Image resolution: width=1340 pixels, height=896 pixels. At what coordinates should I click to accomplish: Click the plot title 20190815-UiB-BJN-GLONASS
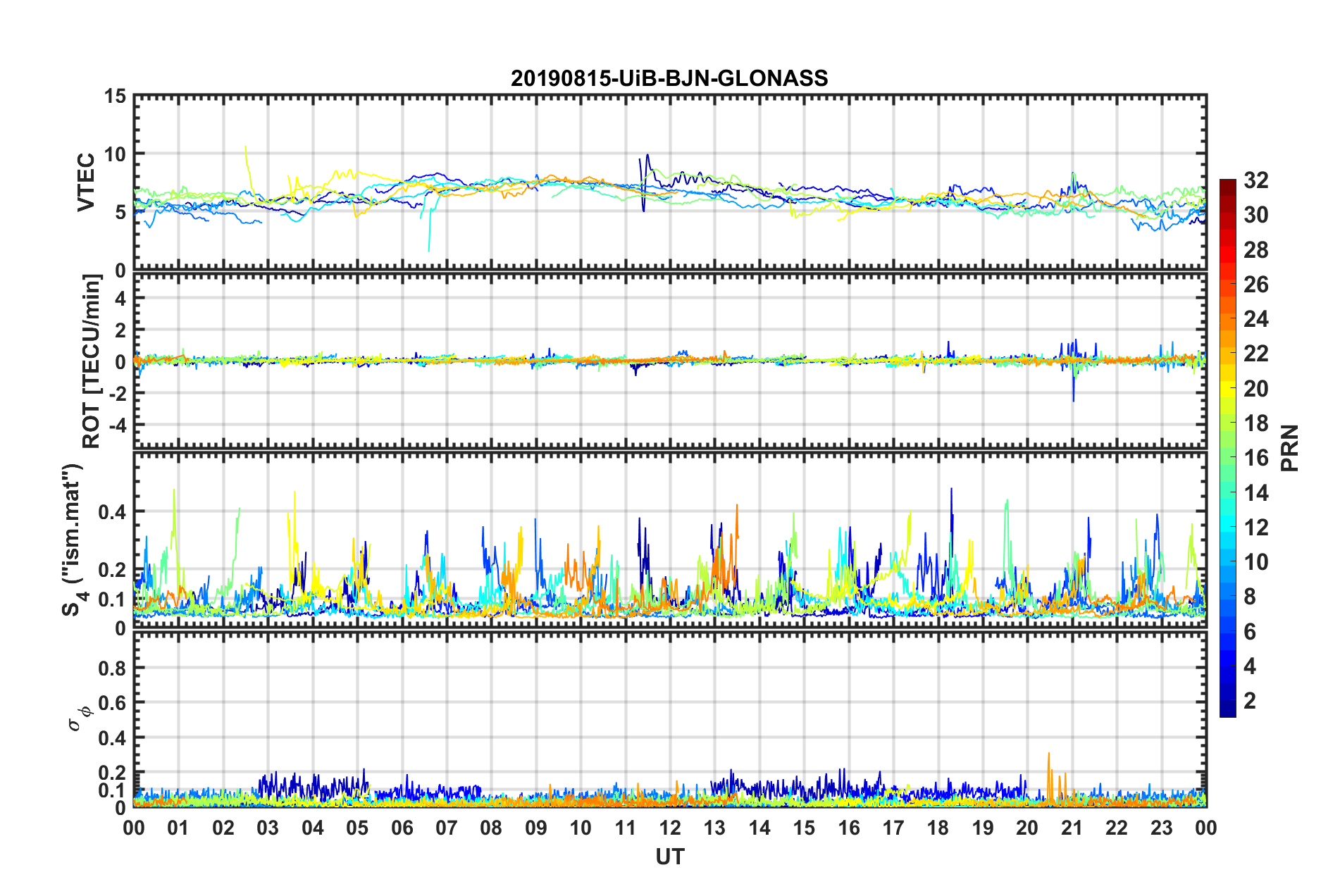point(669,78)
